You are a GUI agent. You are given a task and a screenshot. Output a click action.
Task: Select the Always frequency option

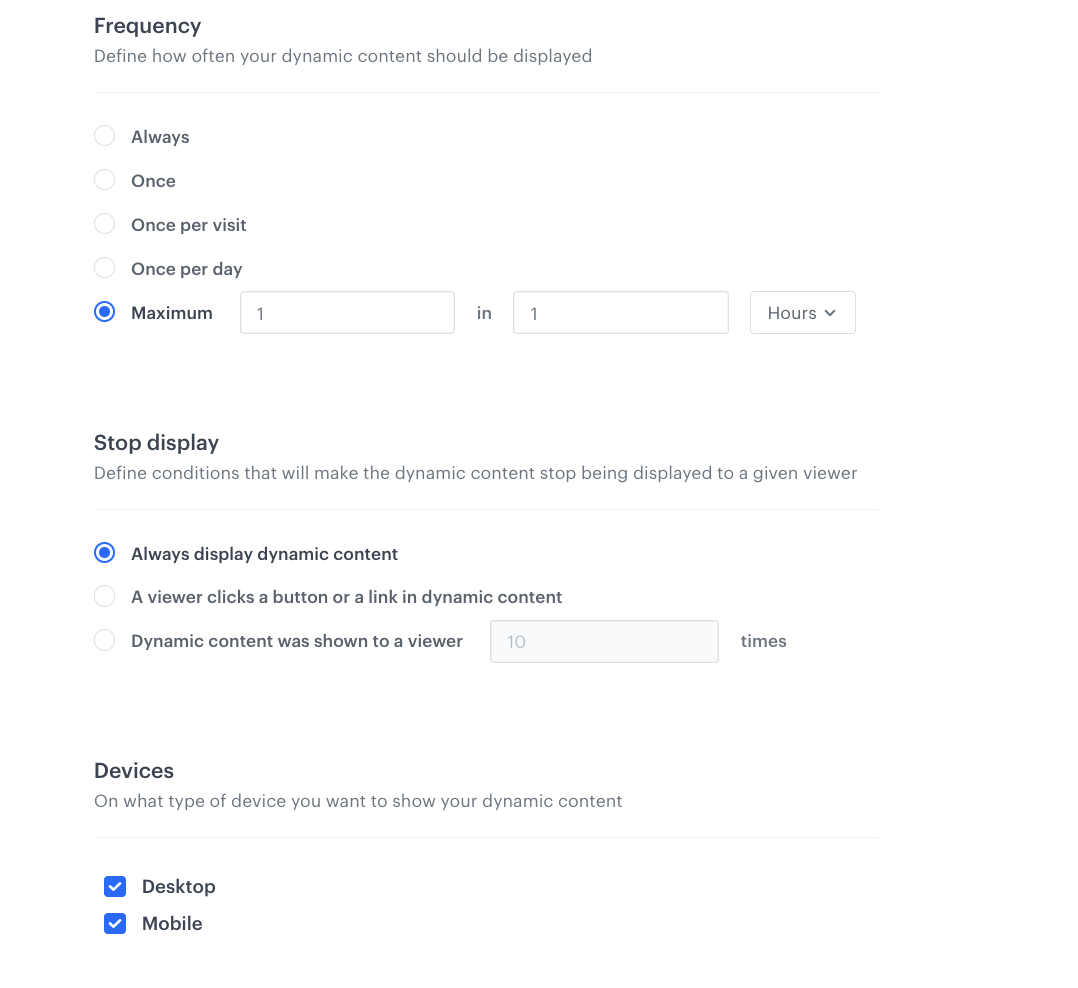(105, 136)
